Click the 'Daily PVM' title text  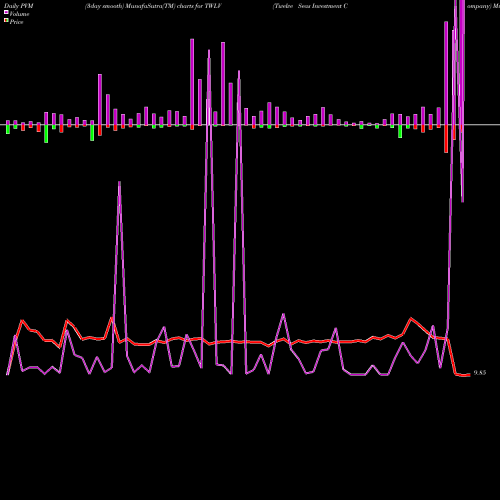19,6
